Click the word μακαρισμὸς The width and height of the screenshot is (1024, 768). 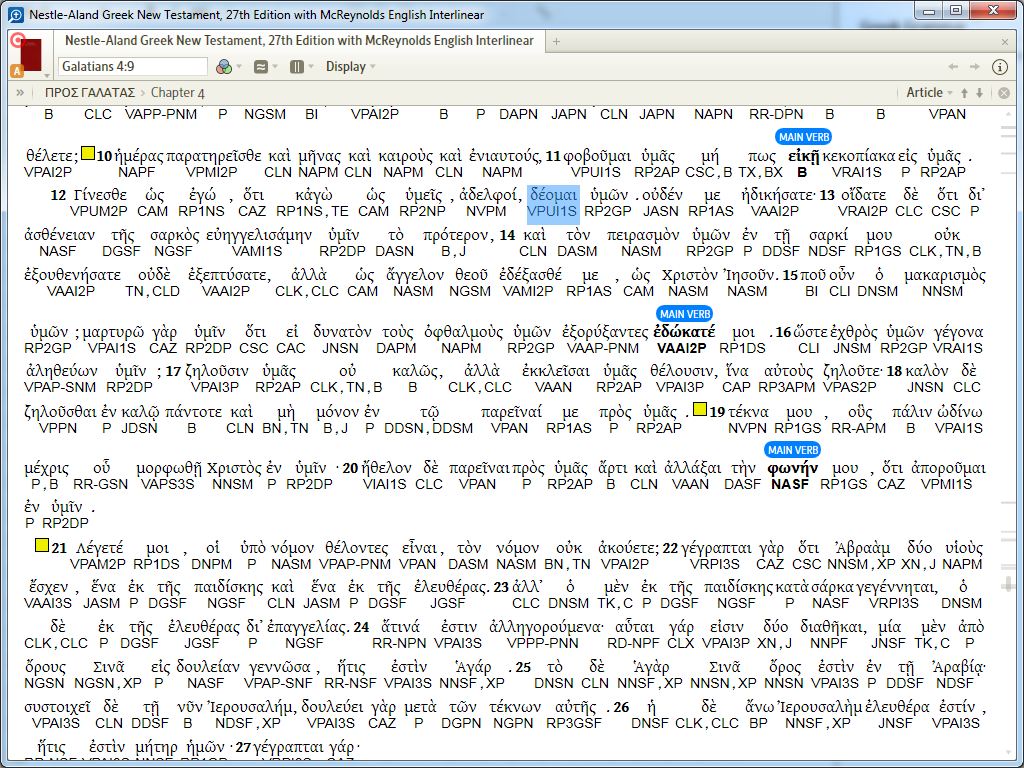click(944, 275)
